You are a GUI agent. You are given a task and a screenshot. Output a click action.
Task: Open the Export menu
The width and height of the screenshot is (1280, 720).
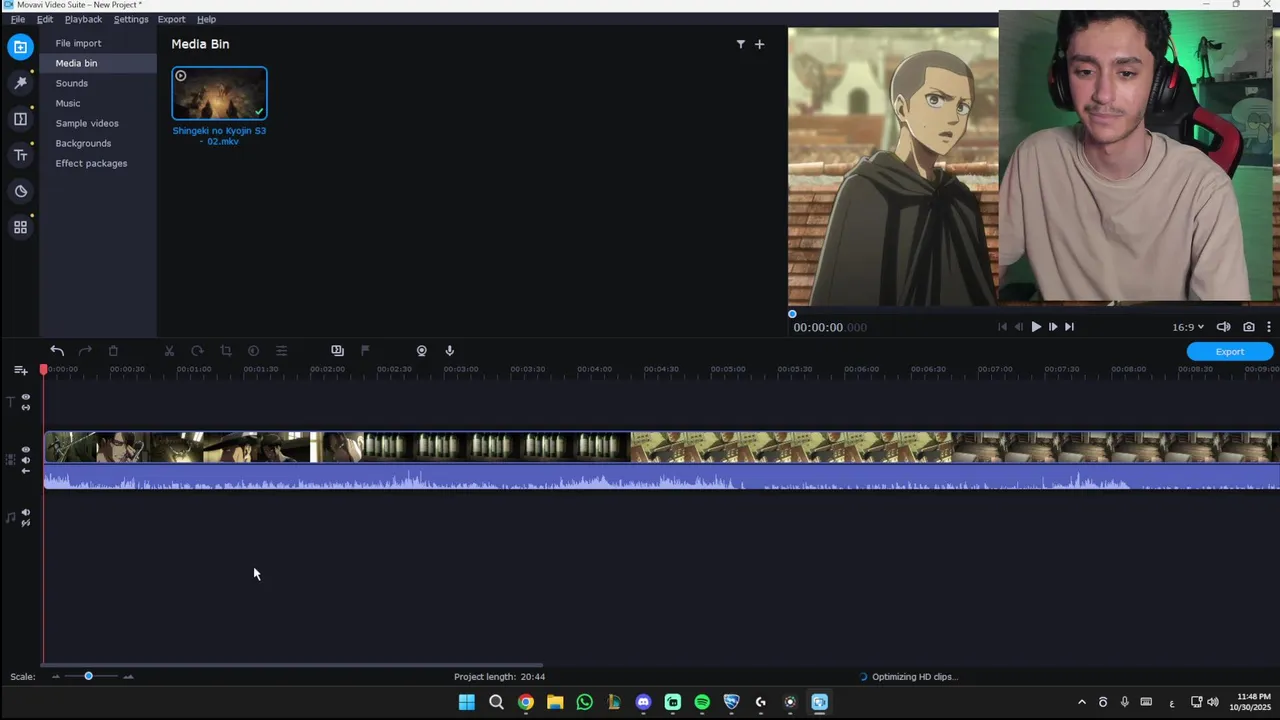(x=171, y=19)
